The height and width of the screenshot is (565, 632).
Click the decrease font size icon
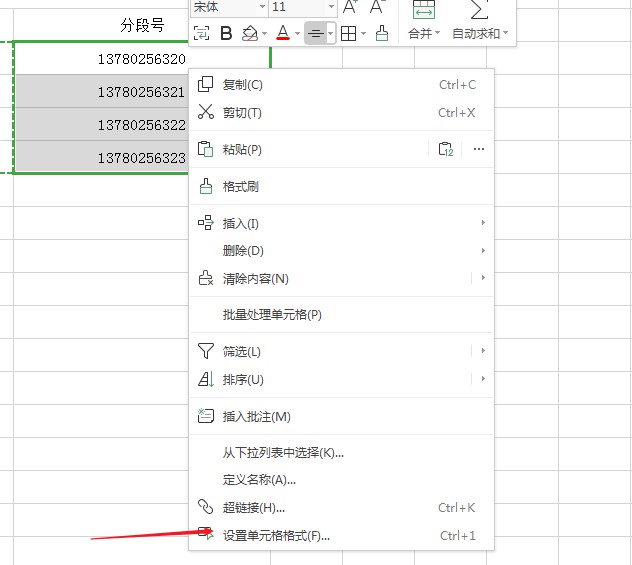coord(378,7)
